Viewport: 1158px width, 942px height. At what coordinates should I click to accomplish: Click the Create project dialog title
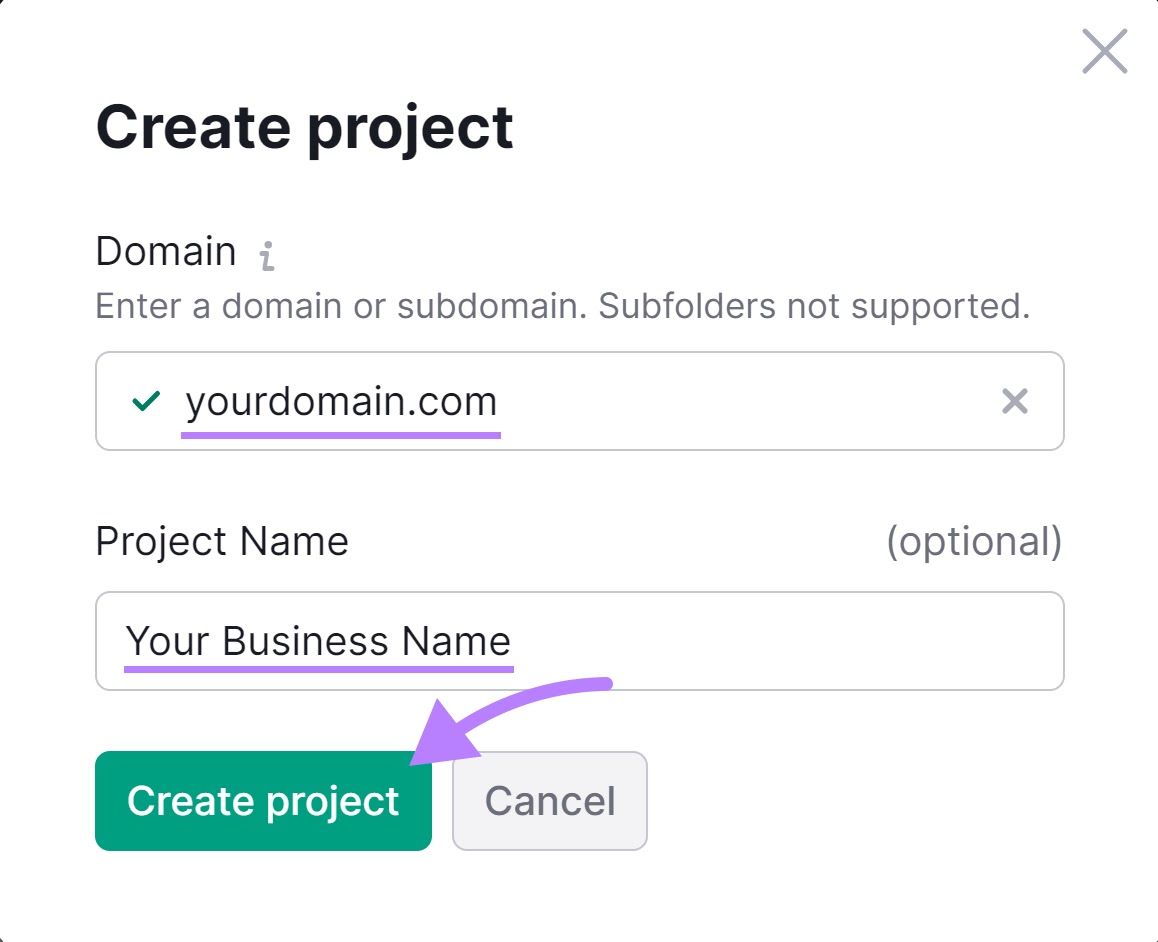point(303,126)
